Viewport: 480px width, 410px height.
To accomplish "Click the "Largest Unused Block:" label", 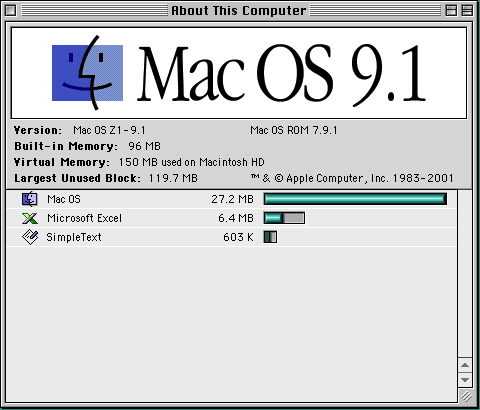I will (x=77, y=178).
